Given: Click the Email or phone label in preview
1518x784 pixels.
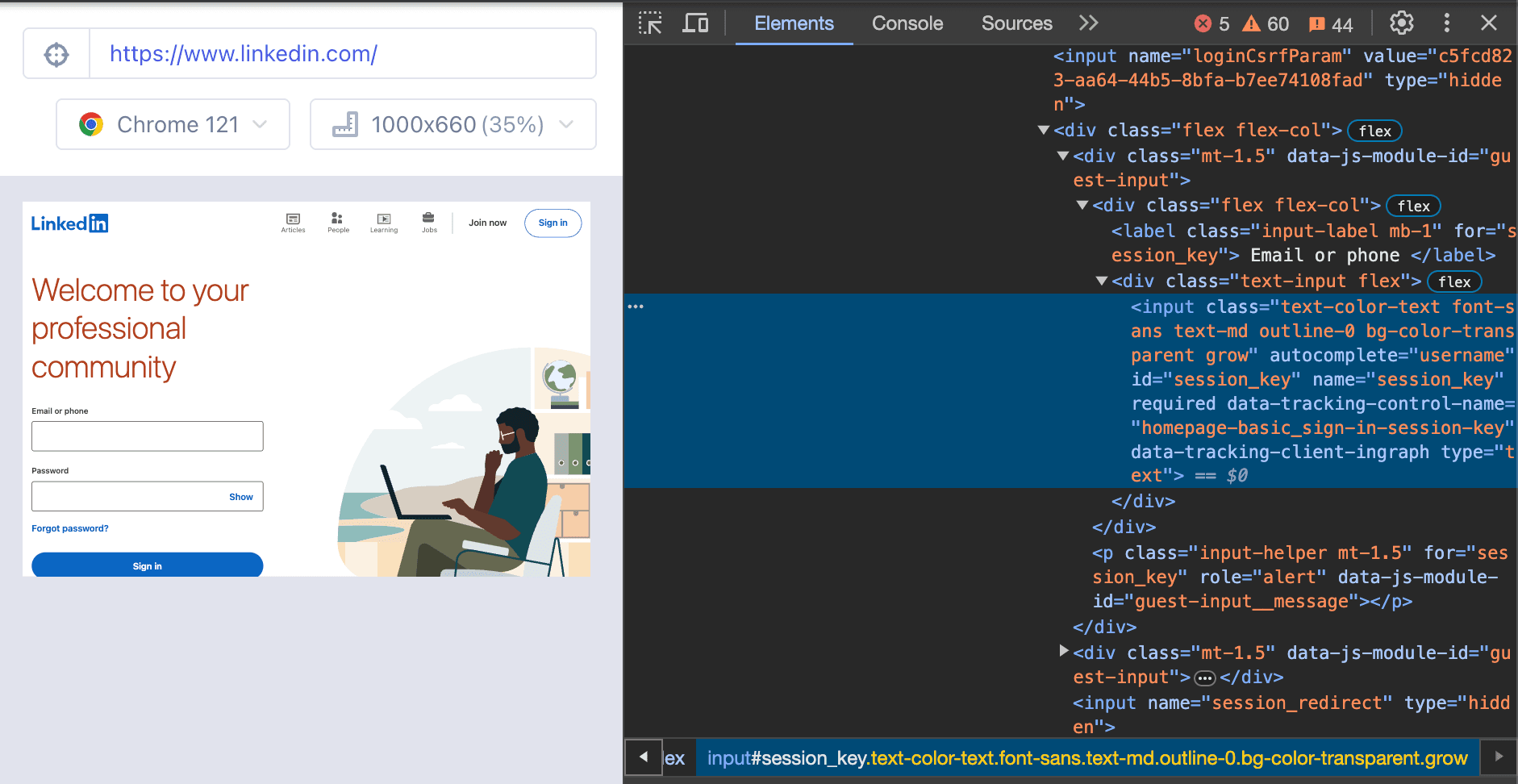Looking at the screenshot, I should (60, 411).
